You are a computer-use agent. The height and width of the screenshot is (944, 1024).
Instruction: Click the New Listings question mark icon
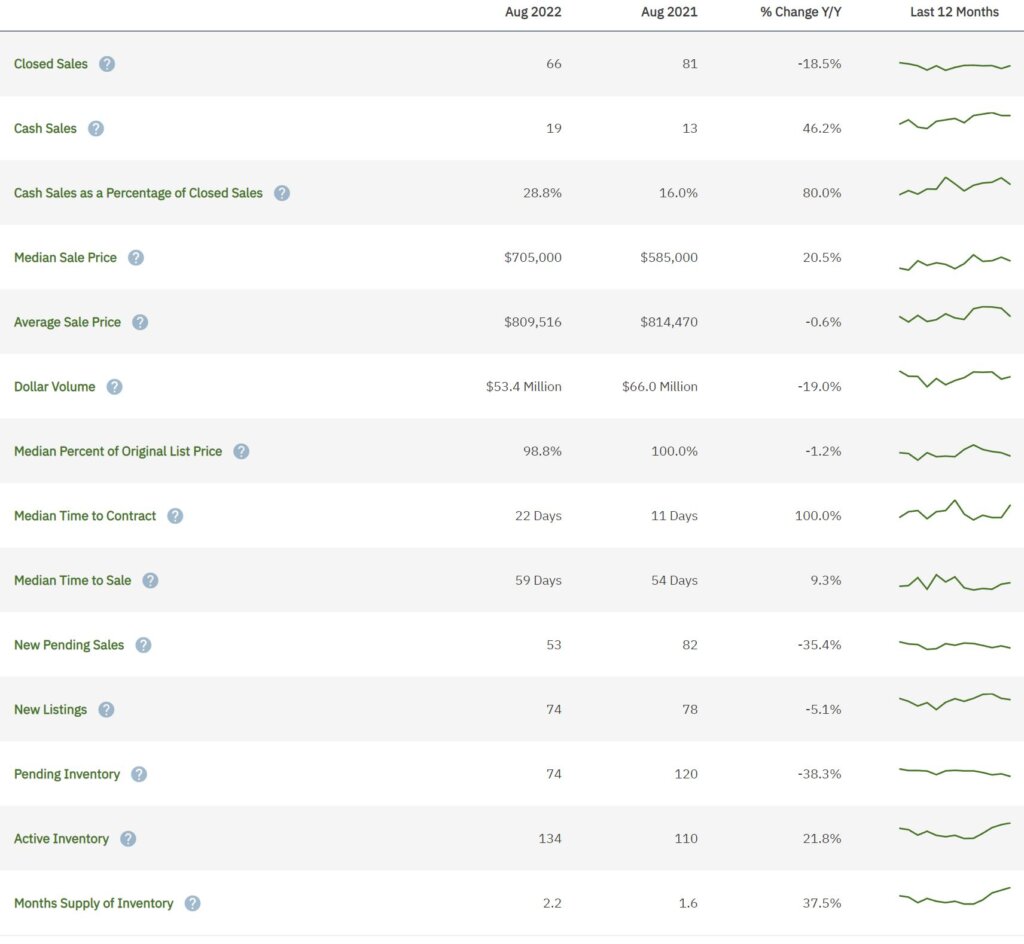point(106,710)
